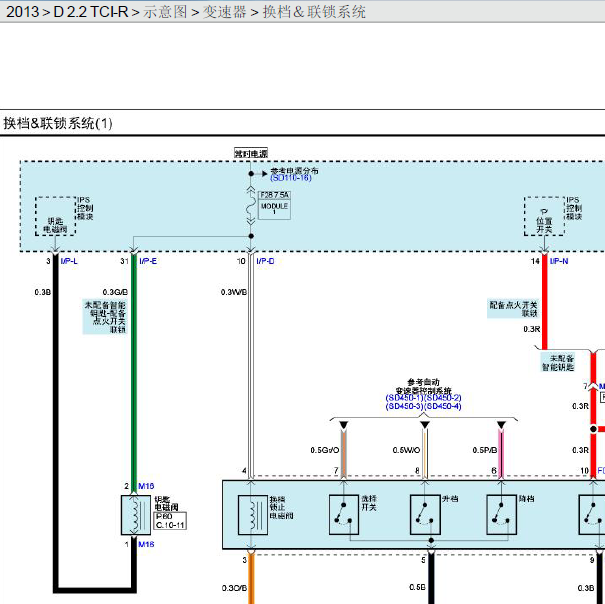This screenshot has width=605, height=604.
Task: Click the 换档锁止电磁阀 label text
Action: [281, 507]
